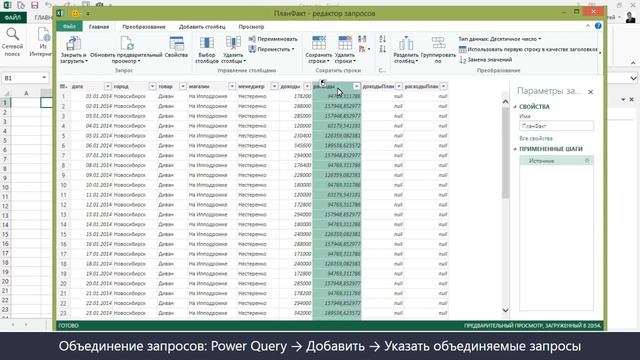Click the Замена значений button

[x=486, y=60]
